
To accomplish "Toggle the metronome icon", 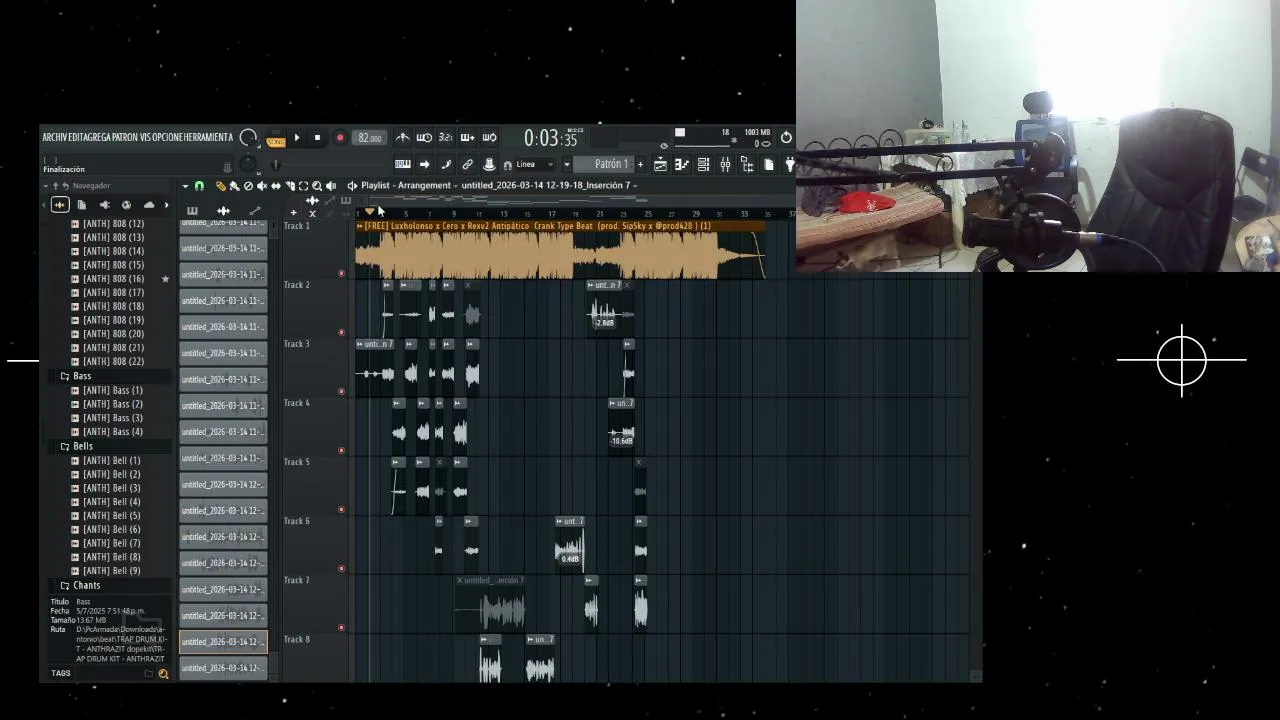I will 402,138.
